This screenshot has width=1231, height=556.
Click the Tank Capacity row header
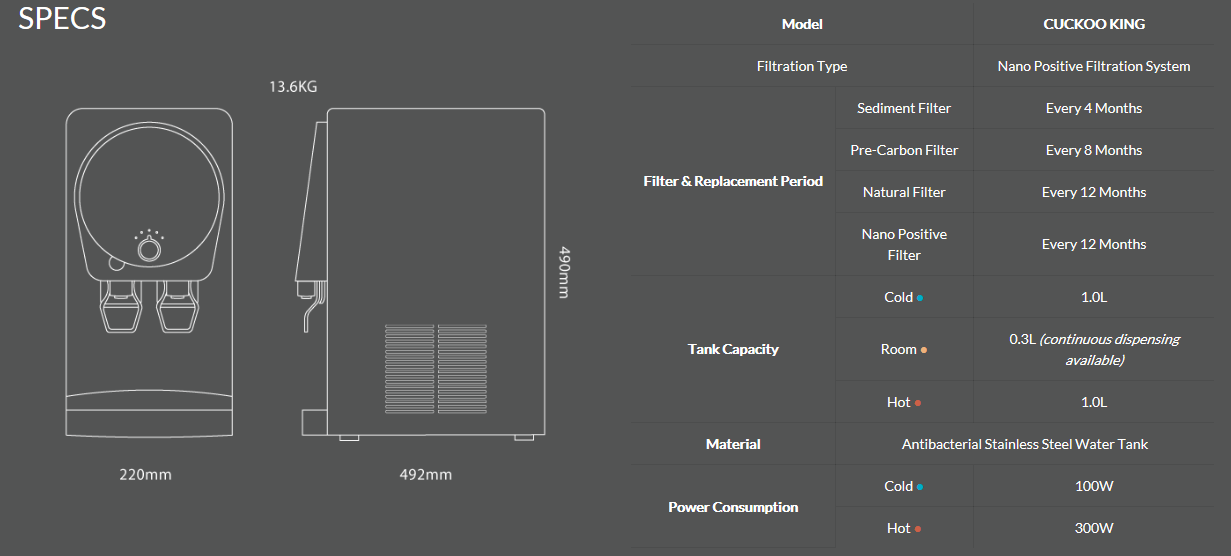pos(733,349)
